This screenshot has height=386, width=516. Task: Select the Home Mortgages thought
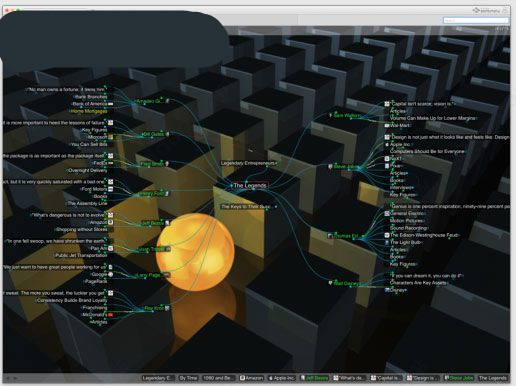tap(89, 111)
